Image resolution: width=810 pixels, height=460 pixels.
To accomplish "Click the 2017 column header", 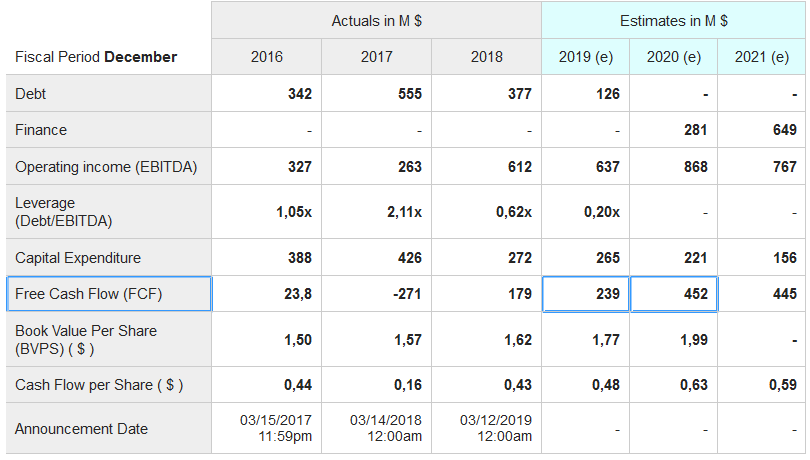I will coord(377,57).
